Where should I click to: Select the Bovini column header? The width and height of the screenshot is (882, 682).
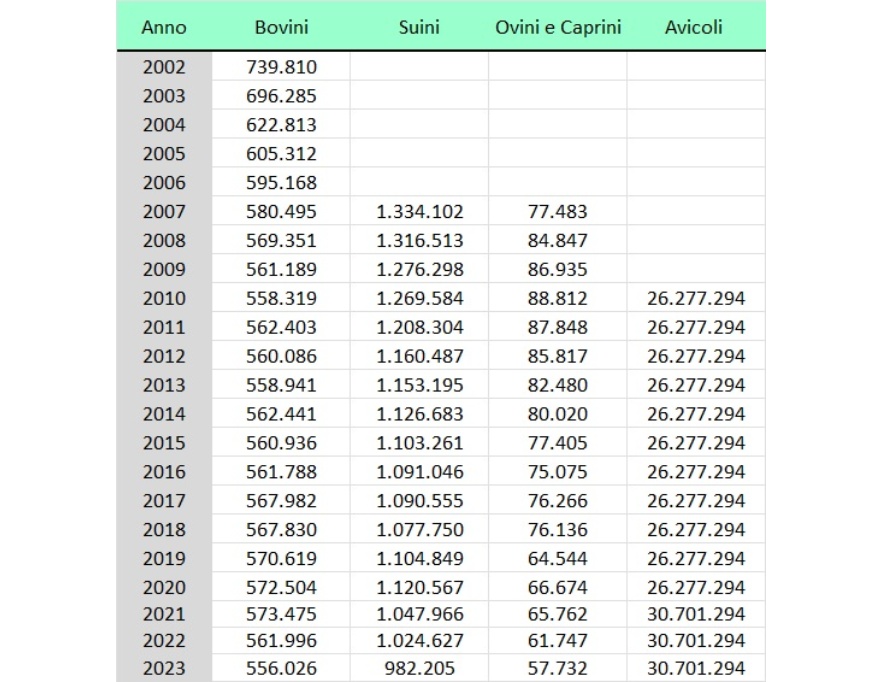tap(281, 26)
